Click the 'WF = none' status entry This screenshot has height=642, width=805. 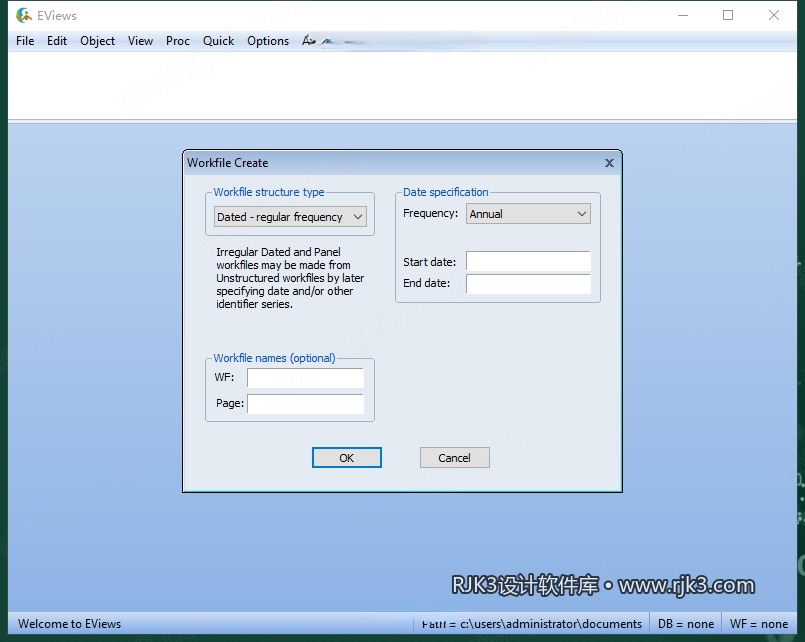759,624
